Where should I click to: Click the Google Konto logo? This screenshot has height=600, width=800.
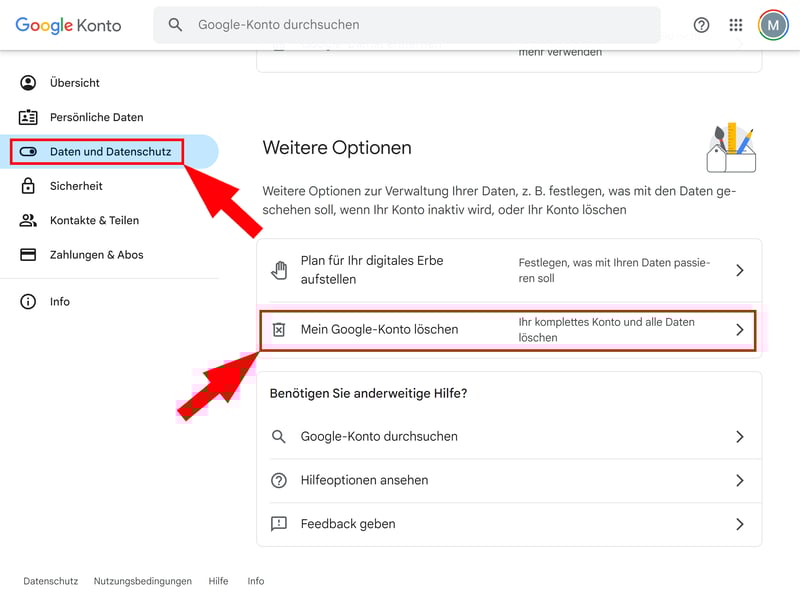click(68, 25)
